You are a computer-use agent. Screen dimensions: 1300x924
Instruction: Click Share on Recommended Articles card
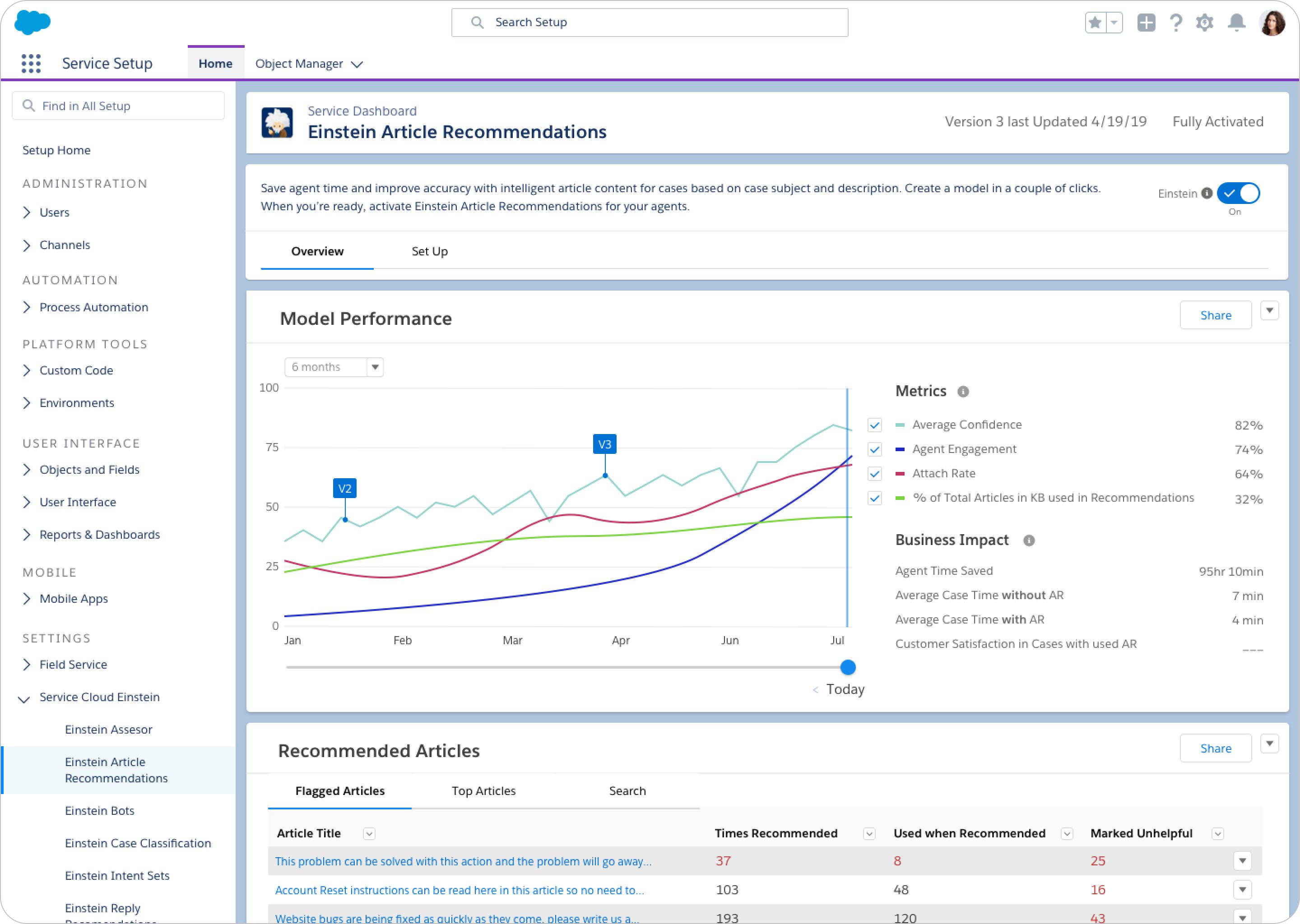tap(1216, 748)
